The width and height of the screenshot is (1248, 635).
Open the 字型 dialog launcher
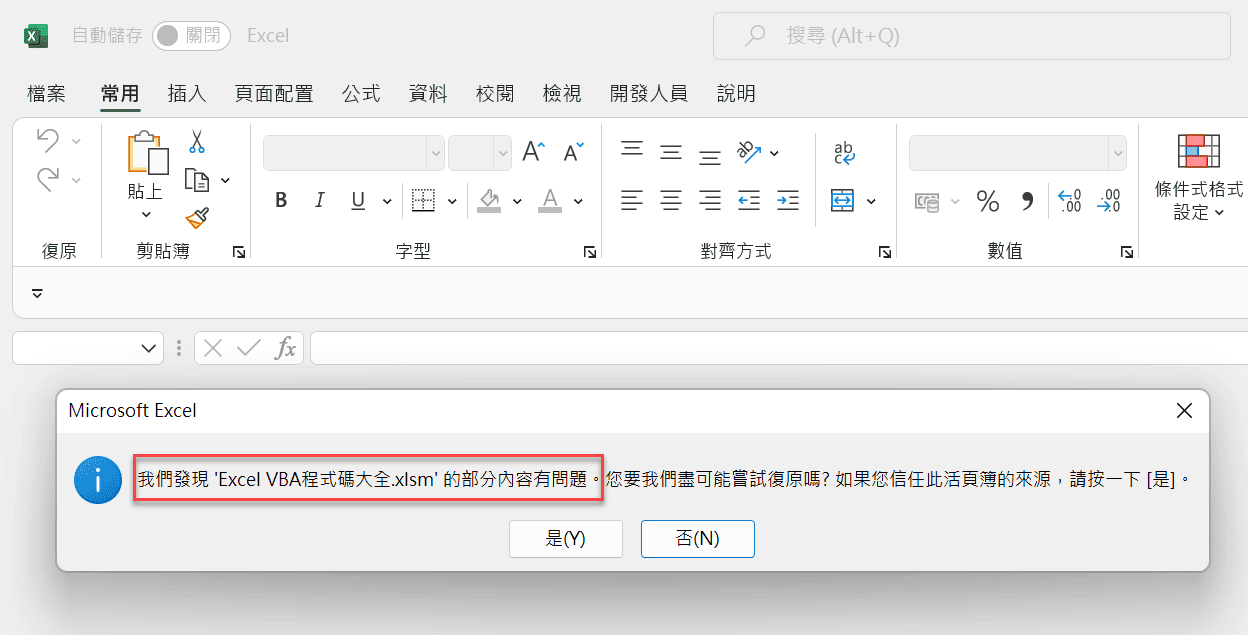point(590,253)
